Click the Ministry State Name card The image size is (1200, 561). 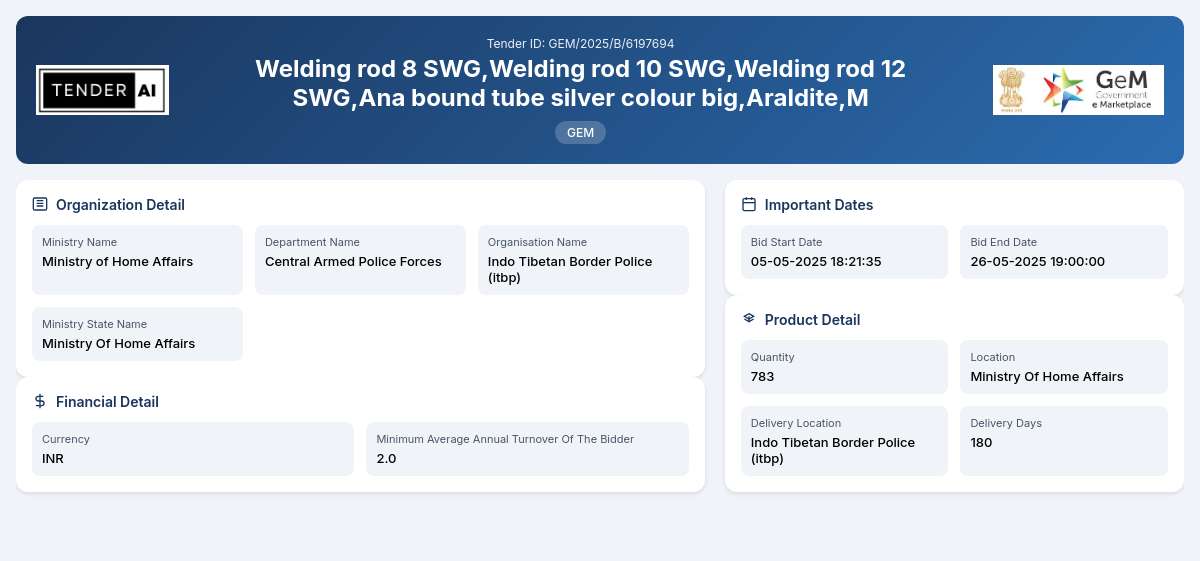tap(137, 334)
